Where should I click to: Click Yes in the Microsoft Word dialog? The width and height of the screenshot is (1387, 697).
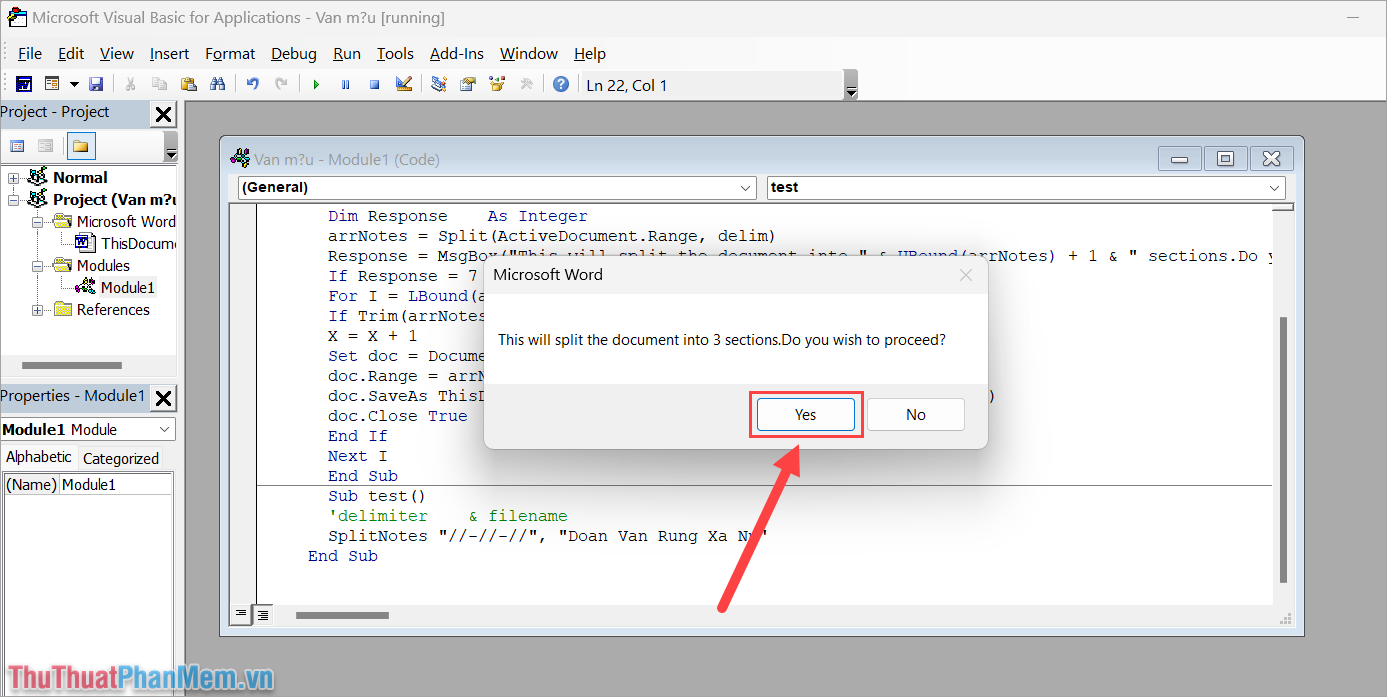click(x=805, y=414)
